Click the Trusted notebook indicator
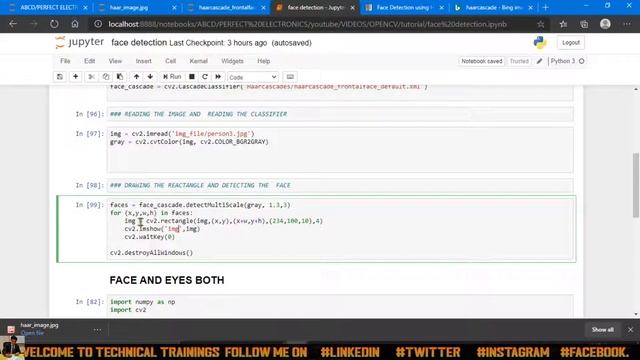This screenshot has height=360, width=640. point(519,61)
